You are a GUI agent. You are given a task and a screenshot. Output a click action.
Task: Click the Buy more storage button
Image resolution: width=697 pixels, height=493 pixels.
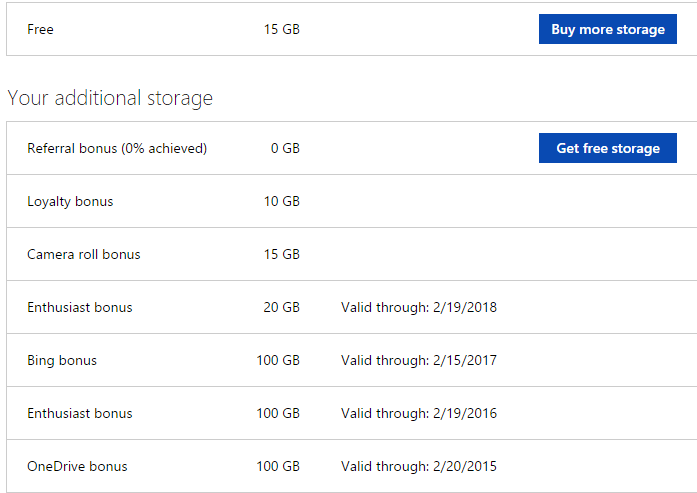coord(607,29)
